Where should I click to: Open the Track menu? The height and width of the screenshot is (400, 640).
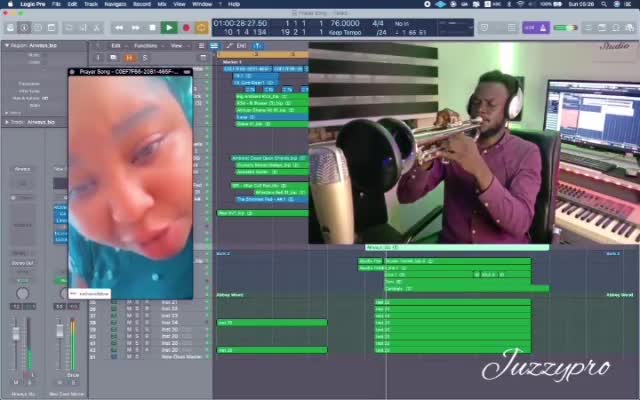tap(91, 4)
